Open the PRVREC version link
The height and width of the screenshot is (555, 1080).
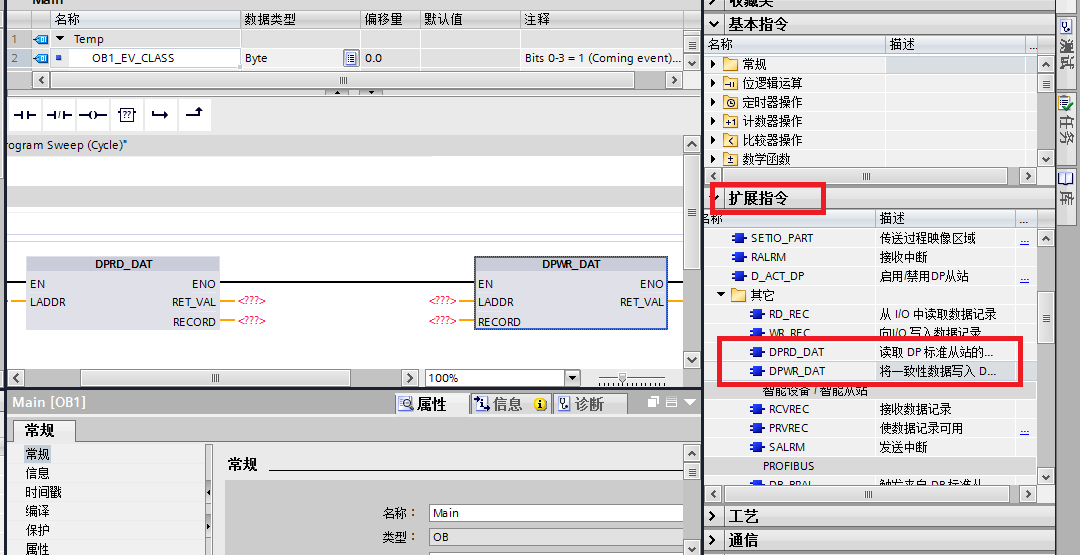coord(1024,430)
